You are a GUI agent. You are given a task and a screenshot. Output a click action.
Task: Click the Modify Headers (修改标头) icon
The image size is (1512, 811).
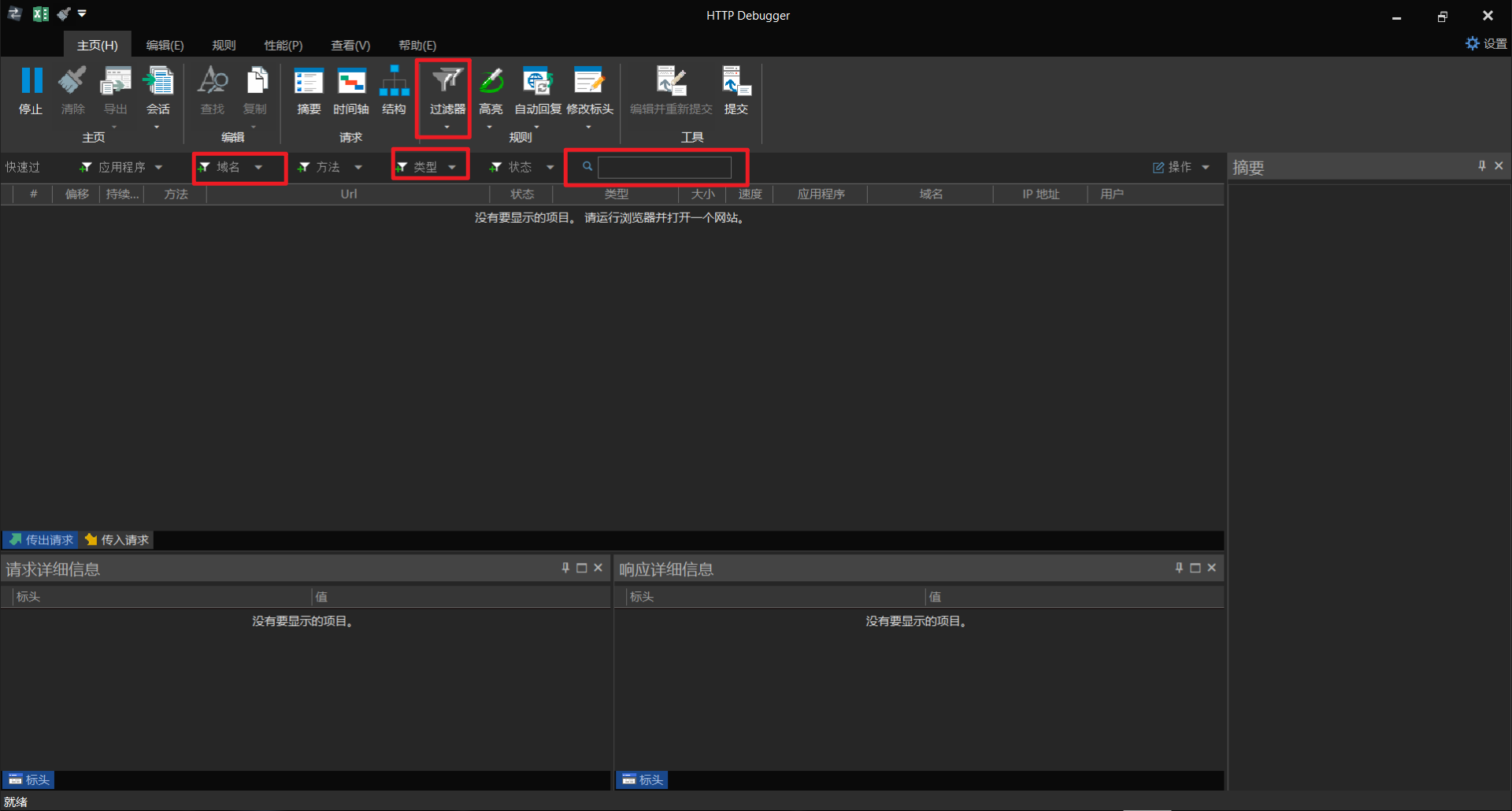(589, 81)
